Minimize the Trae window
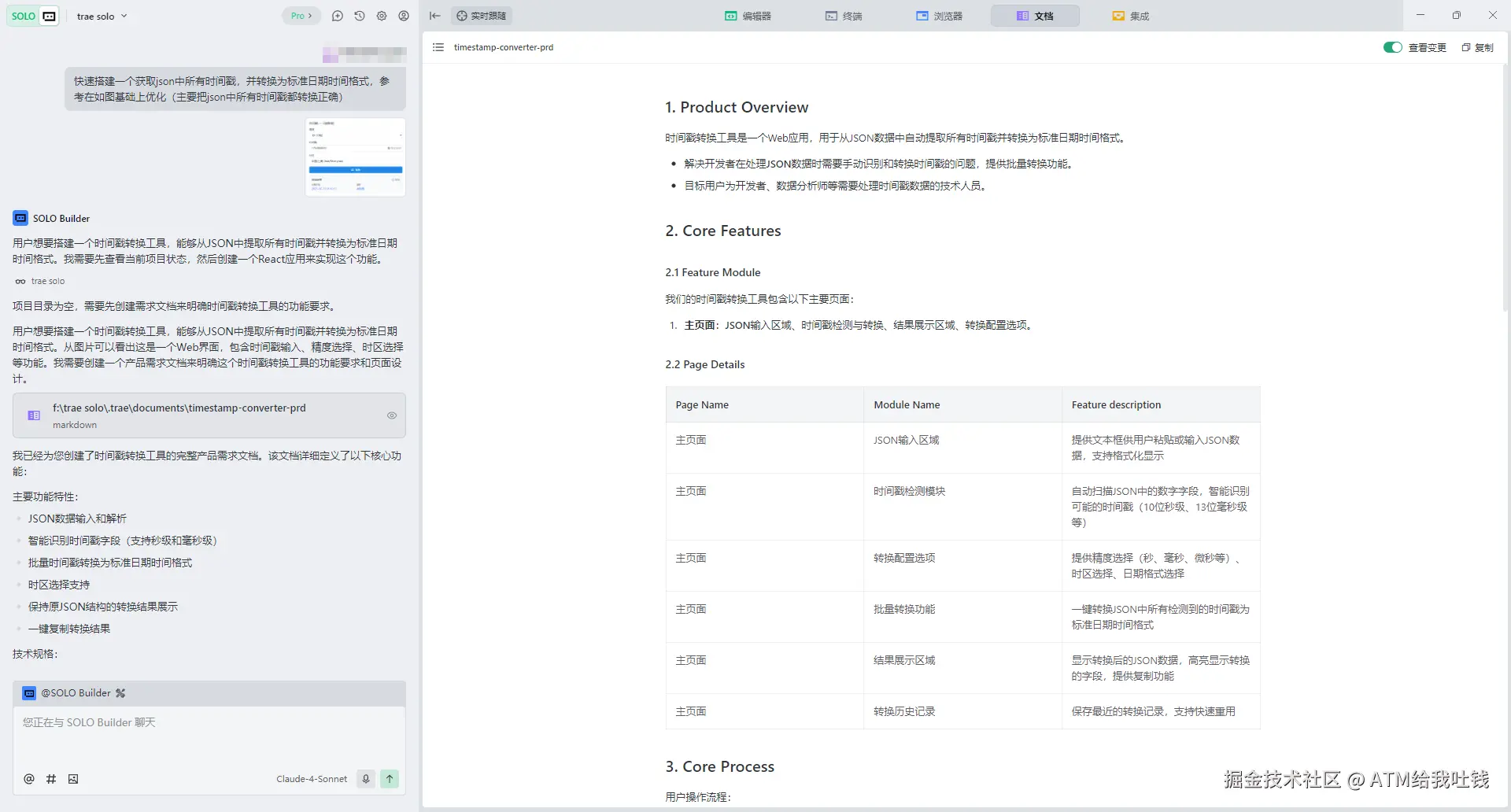Viewport: 1511px width, 812px height. coord(1420,15)
